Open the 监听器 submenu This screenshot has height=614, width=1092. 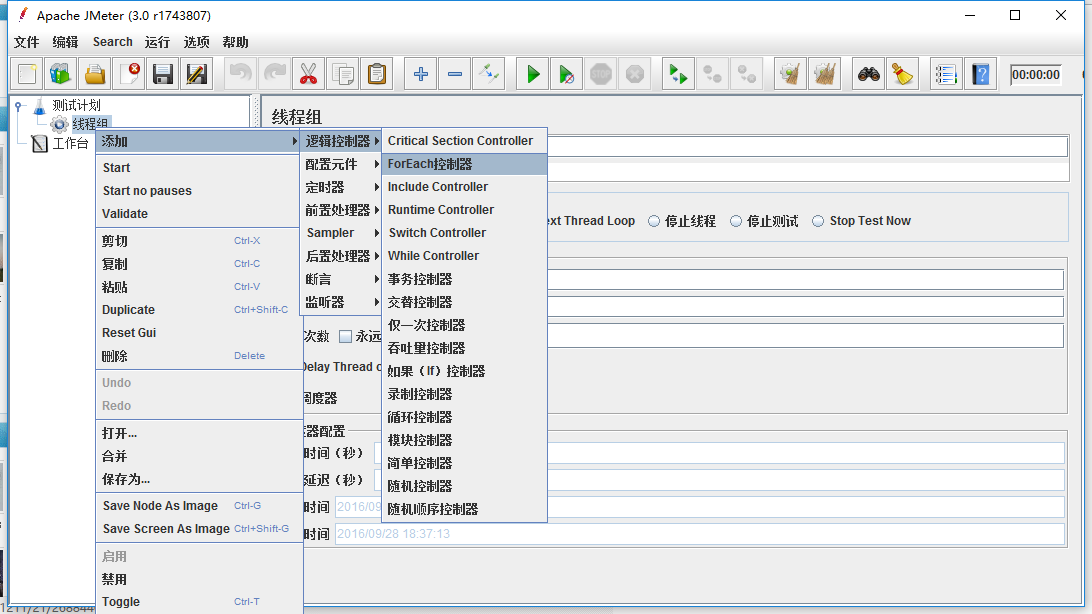(342, 302)
